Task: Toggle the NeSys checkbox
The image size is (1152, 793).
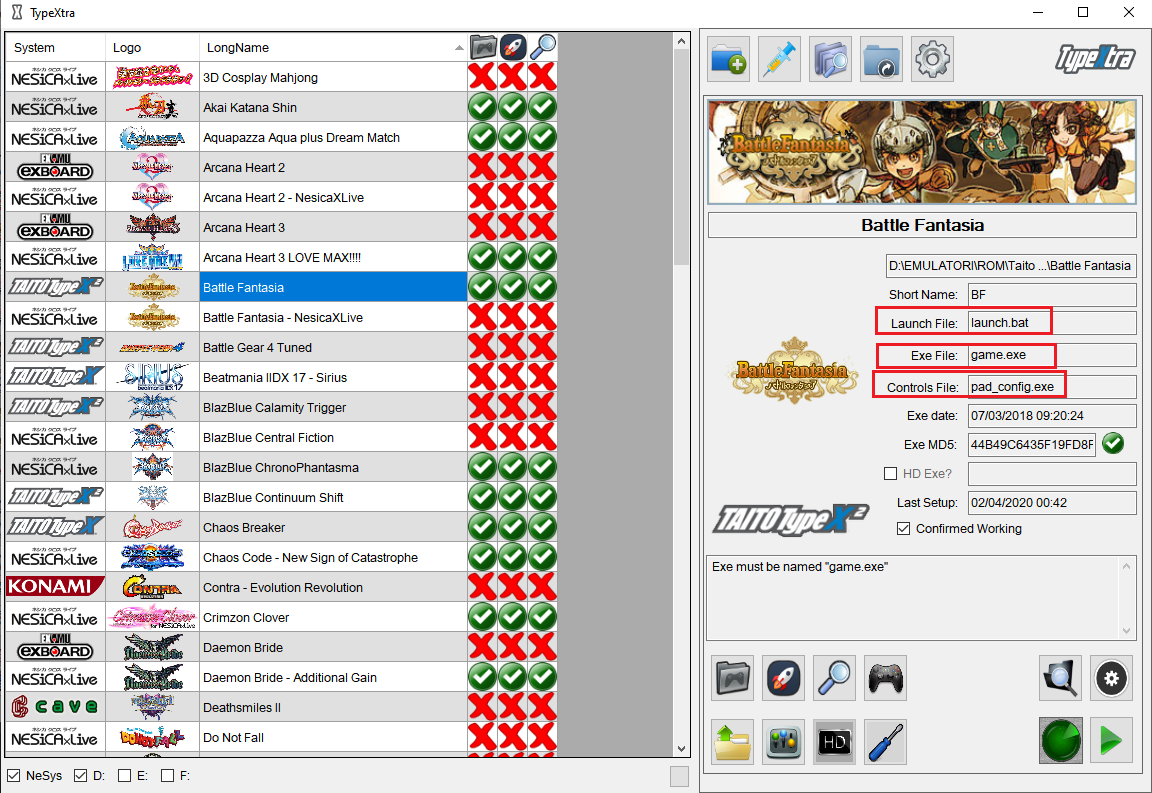Action: tap(14, 775)
